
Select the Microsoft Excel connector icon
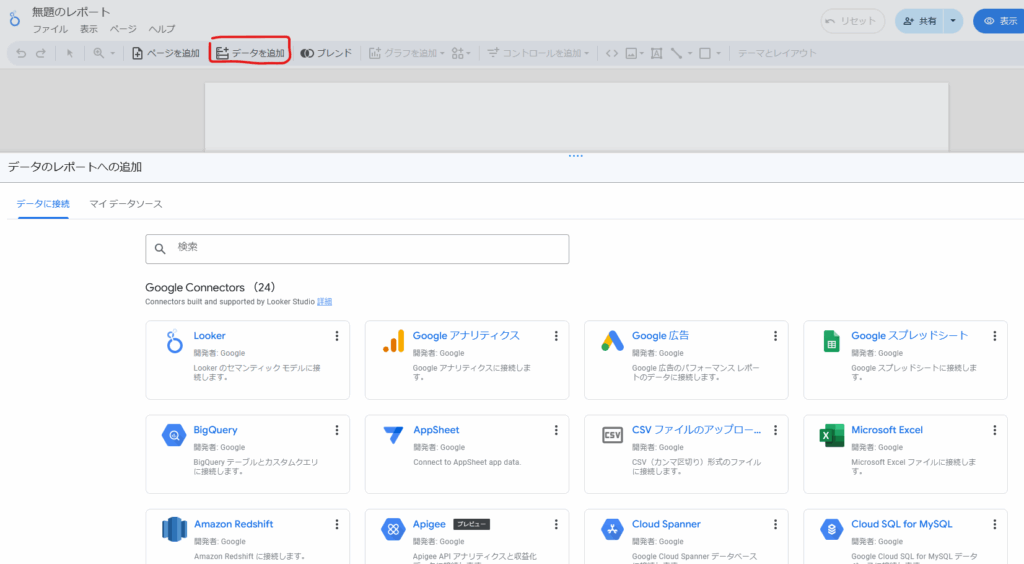click(x=830, y=435)
